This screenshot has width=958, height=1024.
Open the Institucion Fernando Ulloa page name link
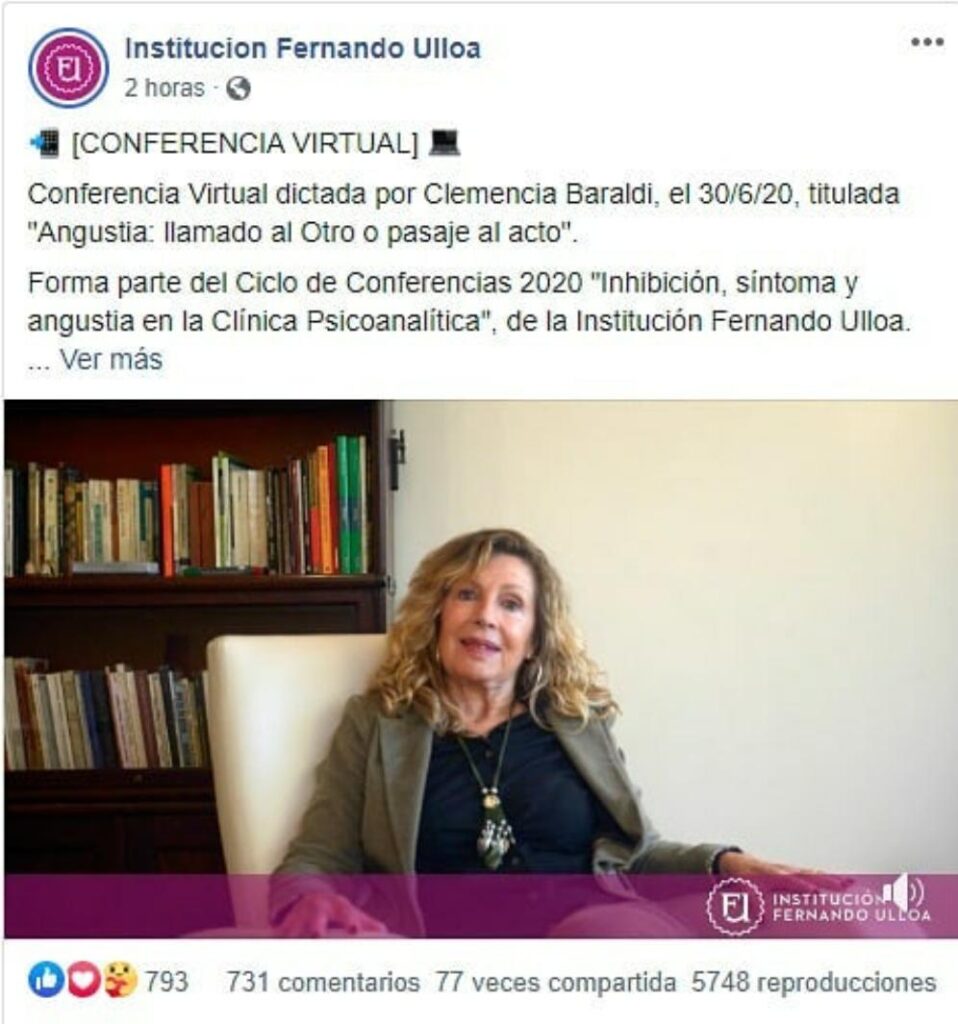(302, 48)
